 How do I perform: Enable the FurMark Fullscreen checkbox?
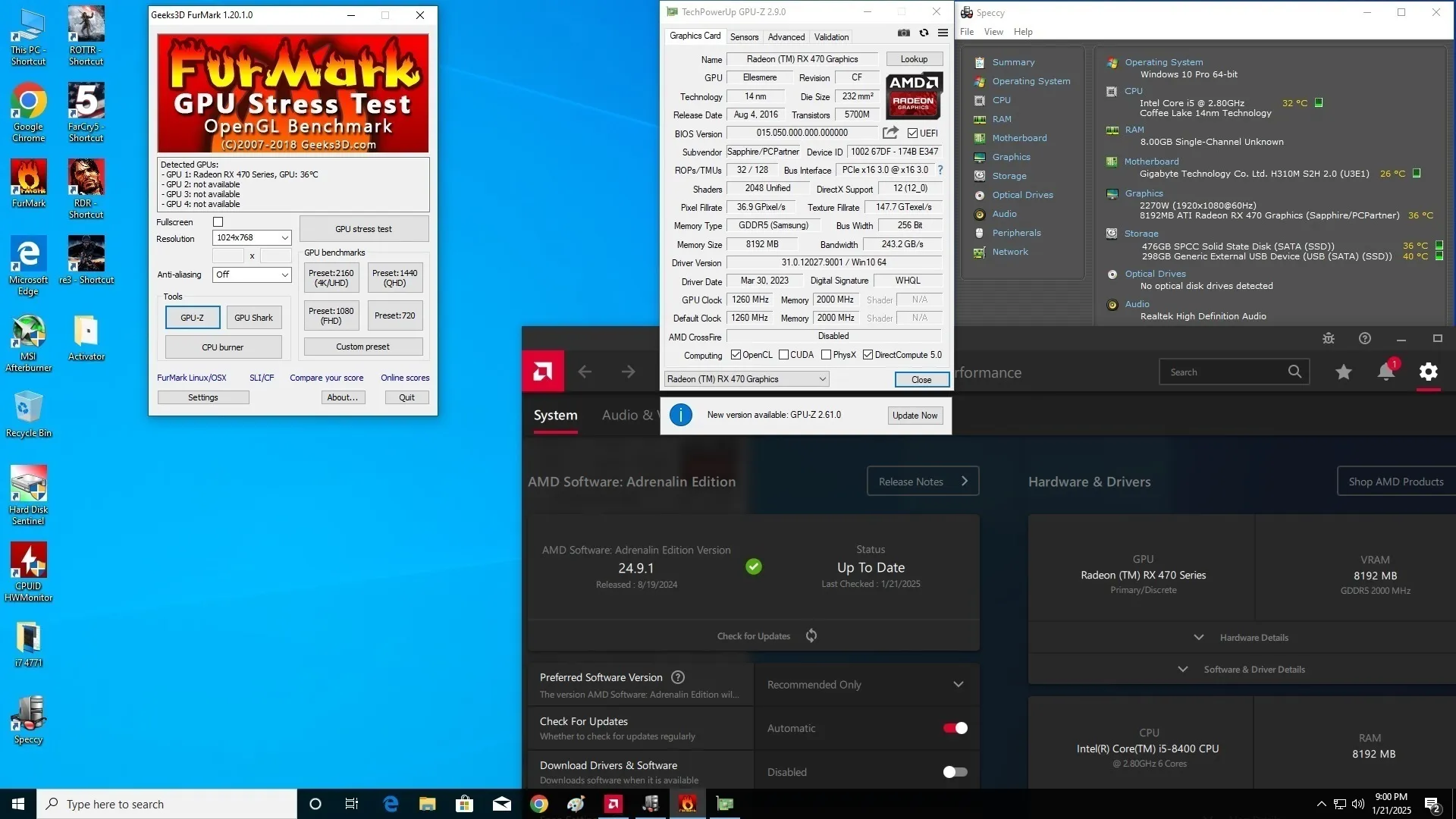[218, 222]
